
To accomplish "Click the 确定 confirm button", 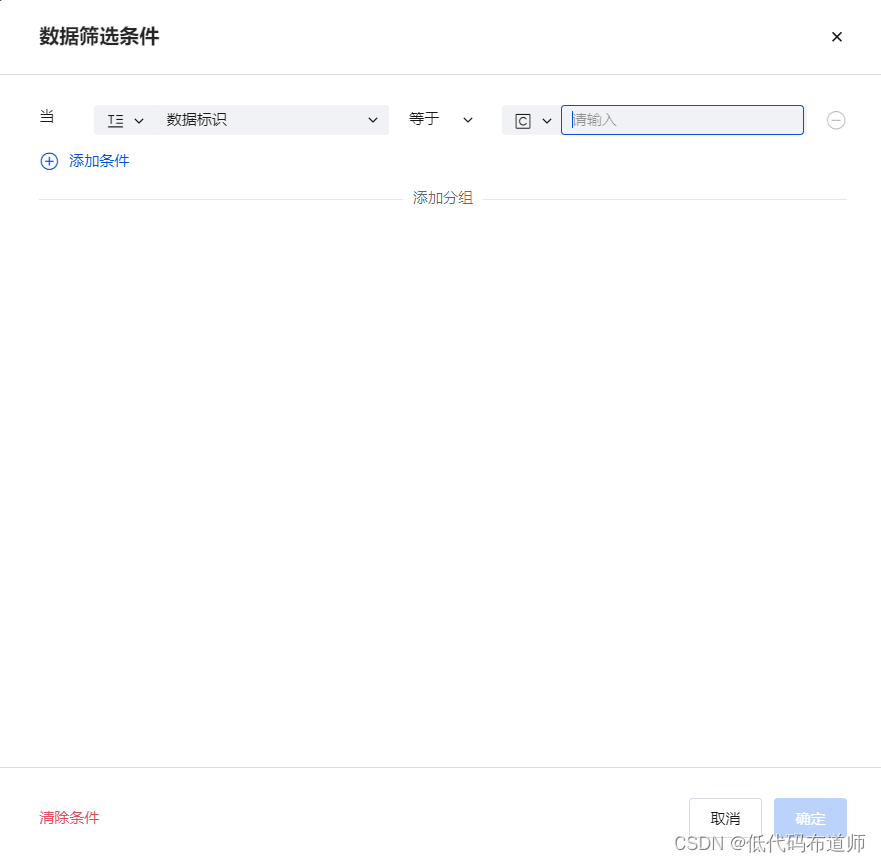I will (x=810, y=817).
